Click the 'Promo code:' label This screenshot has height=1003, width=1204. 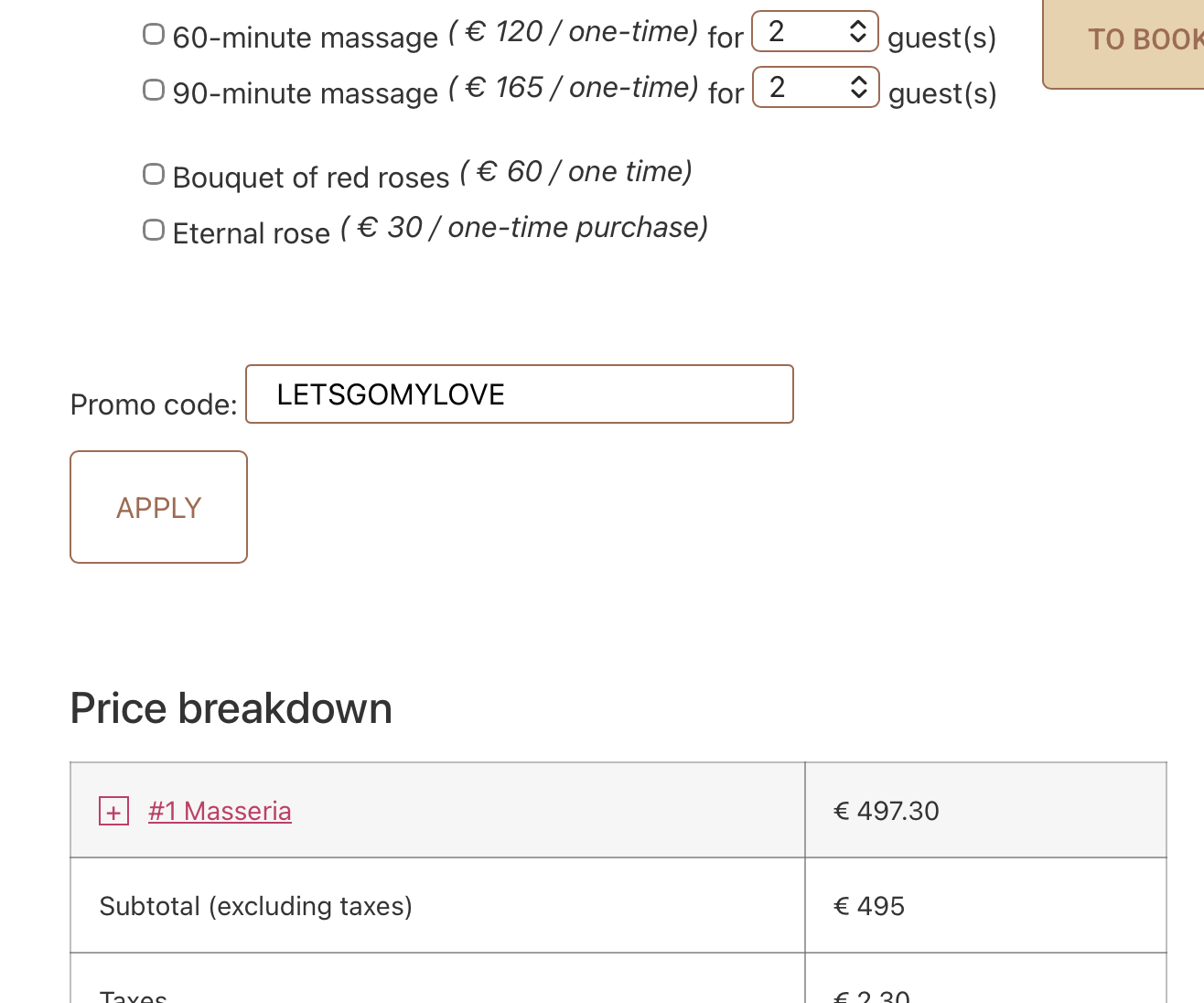(154, 404)
